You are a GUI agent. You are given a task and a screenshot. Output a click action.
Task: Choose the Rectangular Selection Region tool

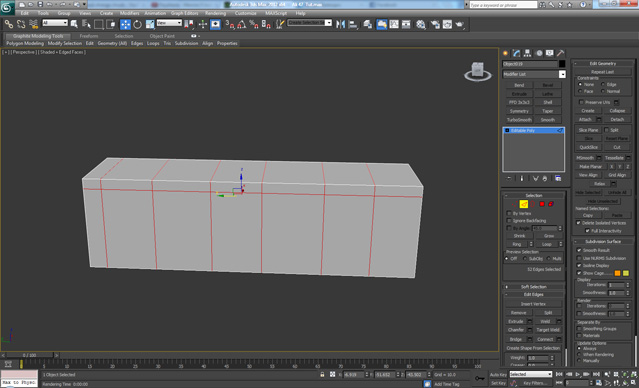[99, 24]
